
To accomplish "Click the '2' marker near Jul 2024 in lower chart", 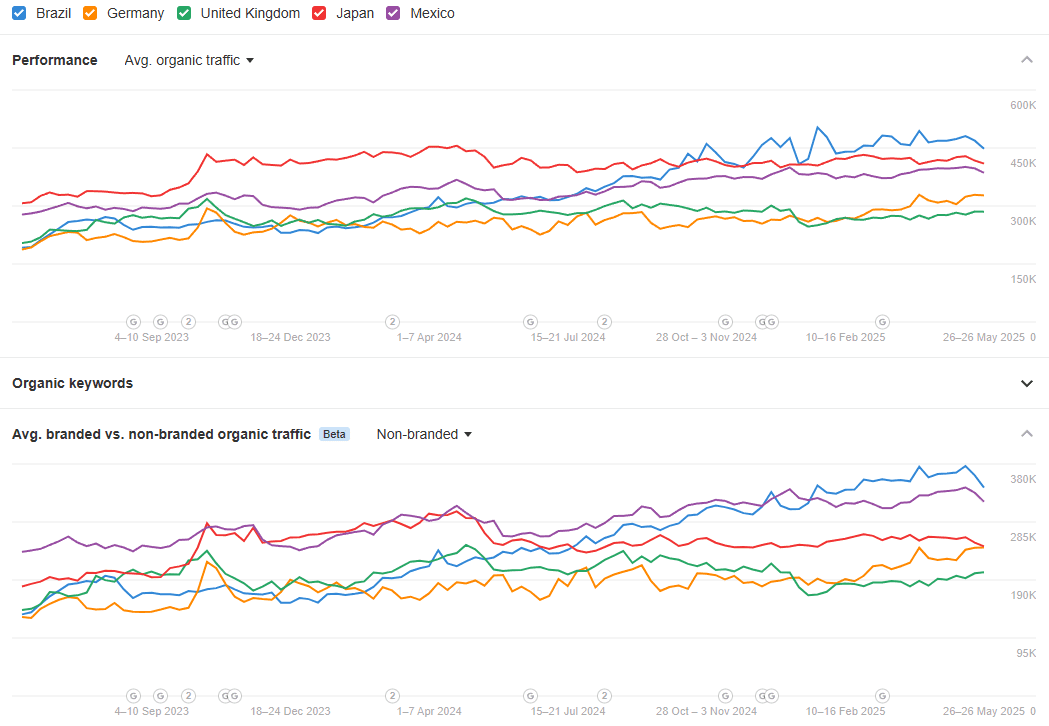I will pyautogui.click(x=604, y=696).
